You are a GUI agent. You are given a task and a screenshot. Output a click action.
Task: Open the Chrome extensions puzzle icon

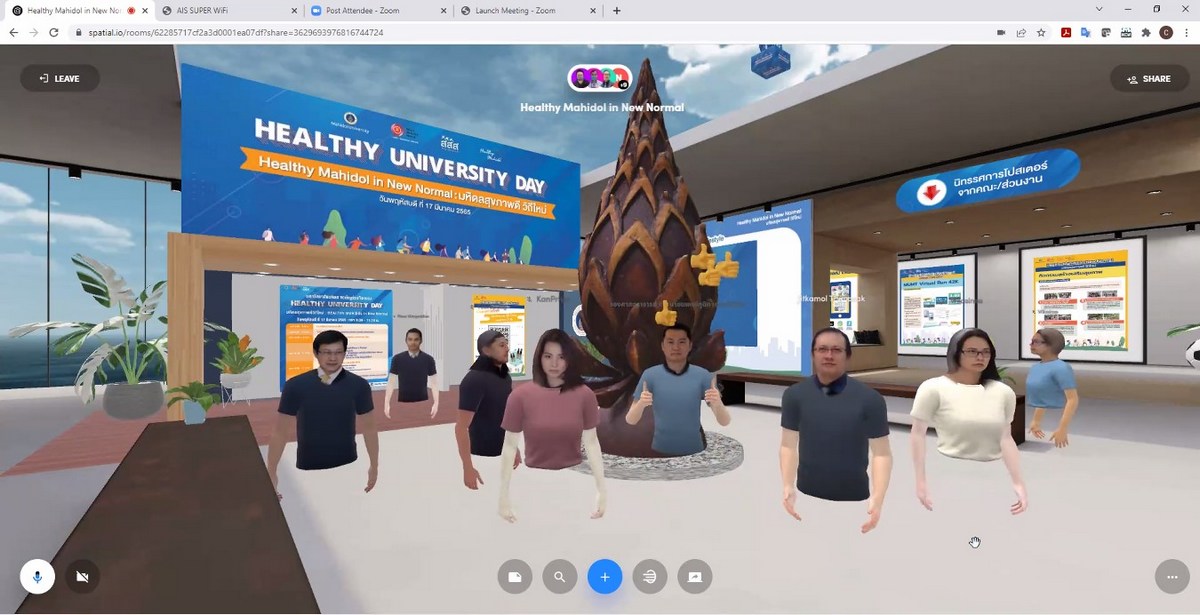coord(1145,32)
